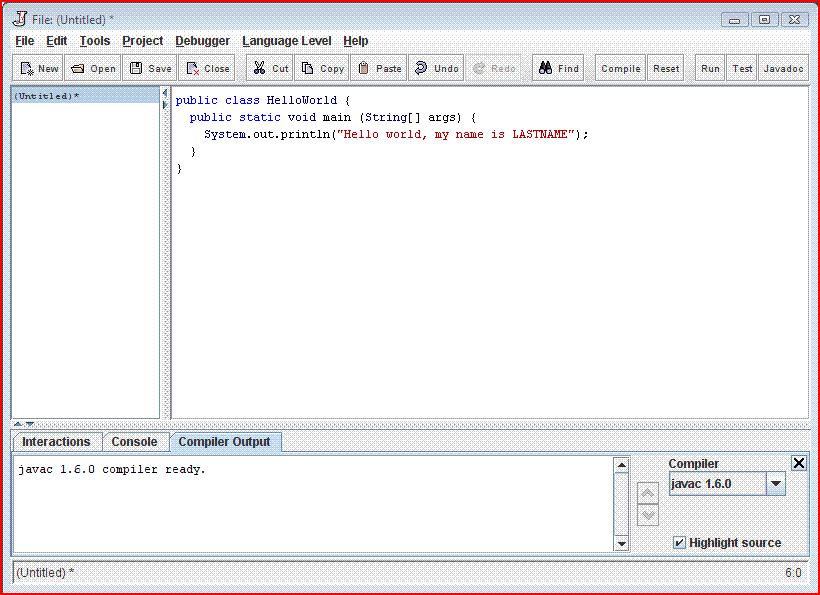Open the Language Level menu
The width and height of the screenshot is (820, 595).
click(287, 41)
